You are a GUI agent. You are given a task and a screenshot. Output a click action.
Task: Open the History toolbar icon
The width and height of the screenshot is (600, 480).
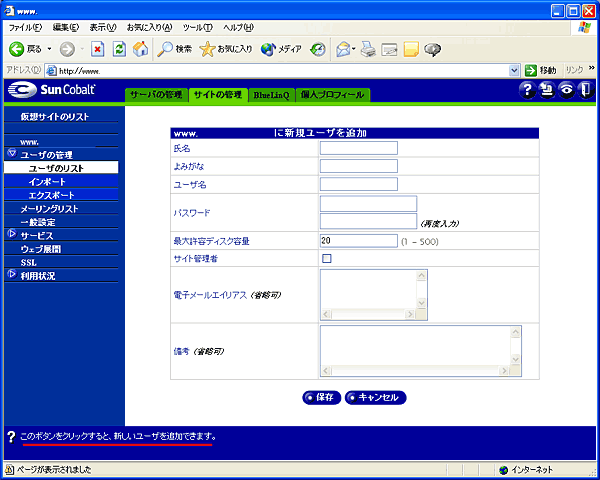pos(318,48)
